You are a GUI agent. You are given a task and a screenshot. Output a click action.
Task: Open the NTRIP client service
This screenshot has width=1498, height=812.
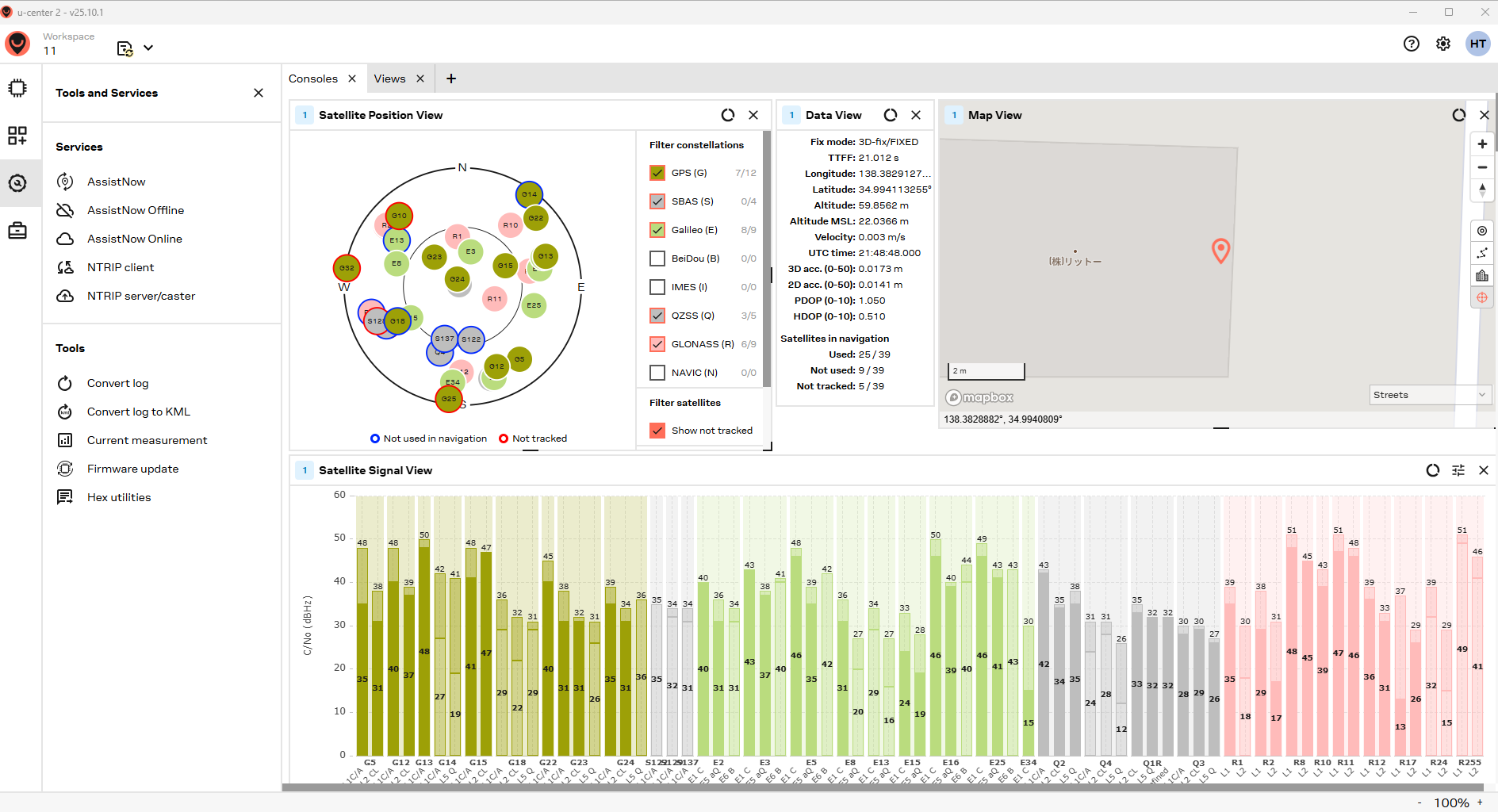click(121, 267)
